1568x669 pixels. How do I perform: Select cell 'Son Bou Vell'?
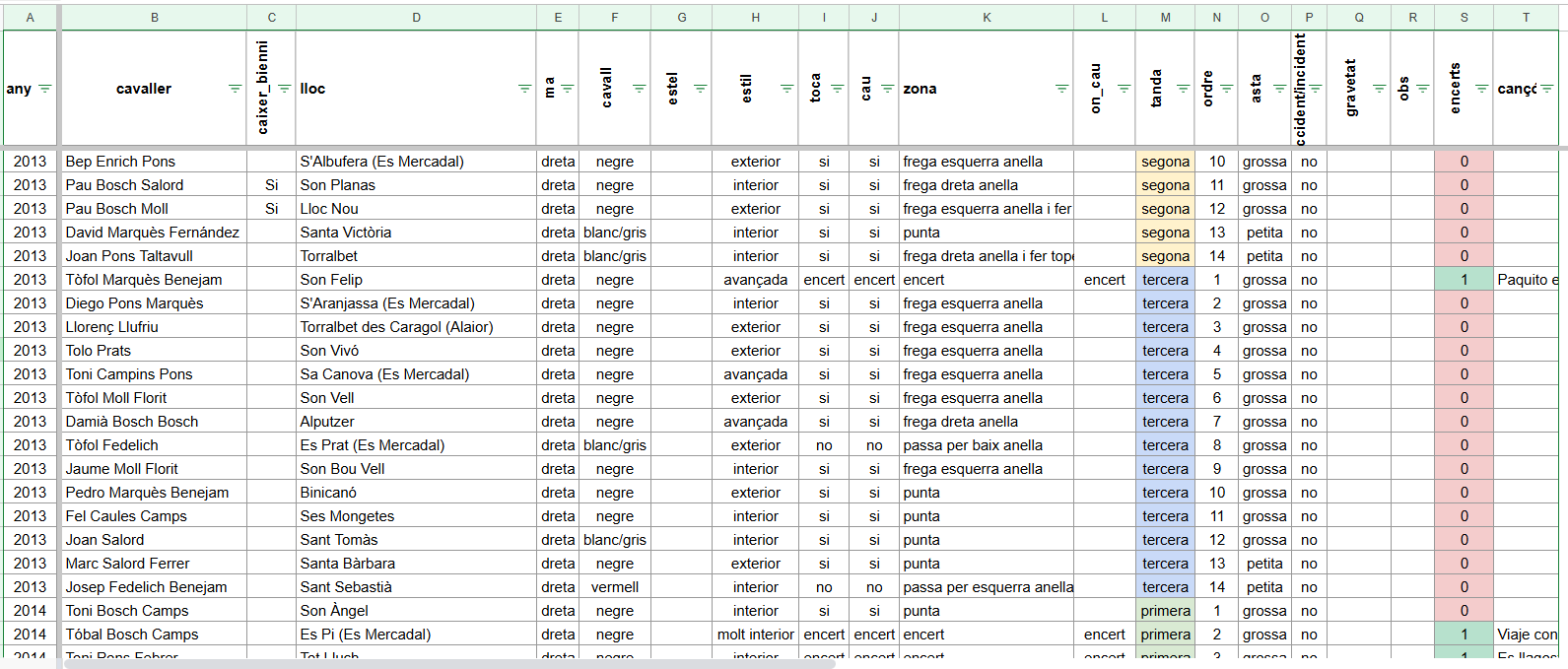click(x=416, y=469)
